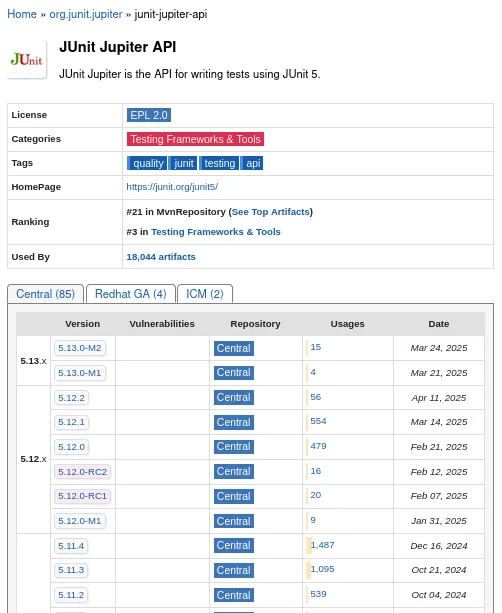View 20 usages of 5.12.0-RC1

[x=316, y=495]
